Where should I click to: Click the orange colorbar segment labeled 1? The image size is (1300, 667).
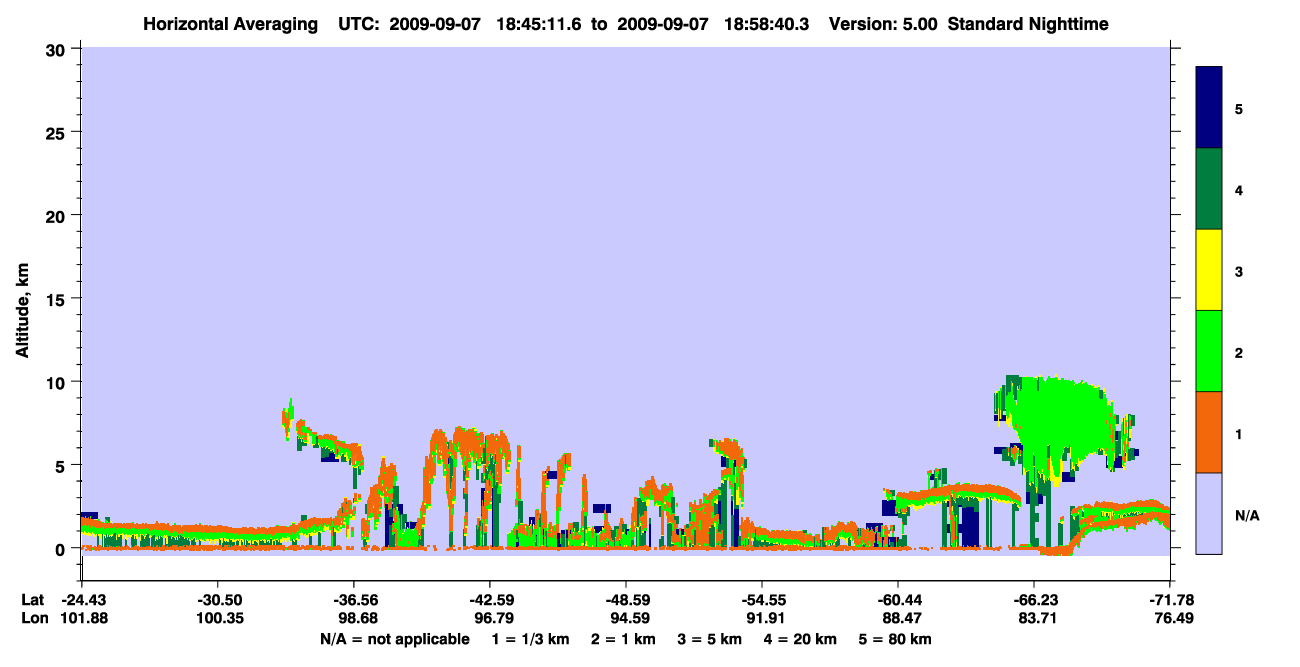(1209, 432)
